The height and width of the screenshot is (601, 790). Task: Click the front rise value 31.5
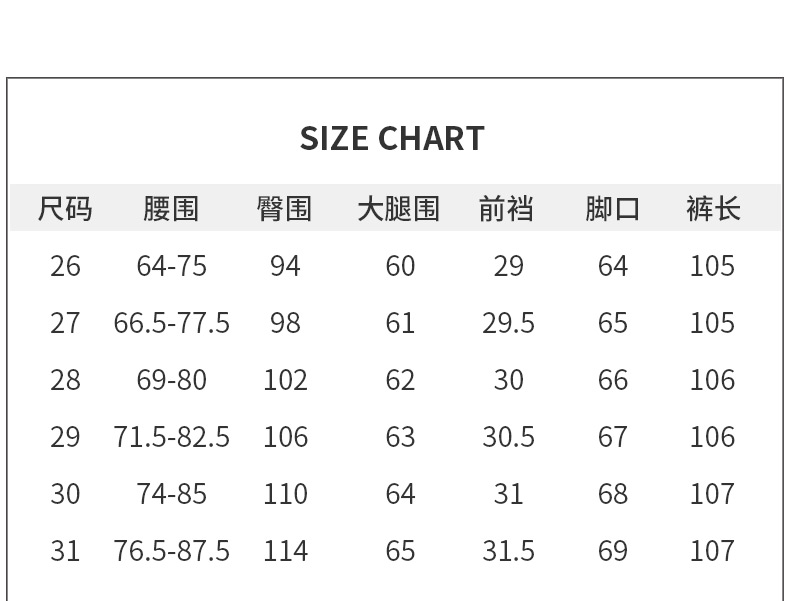(508, 551)
